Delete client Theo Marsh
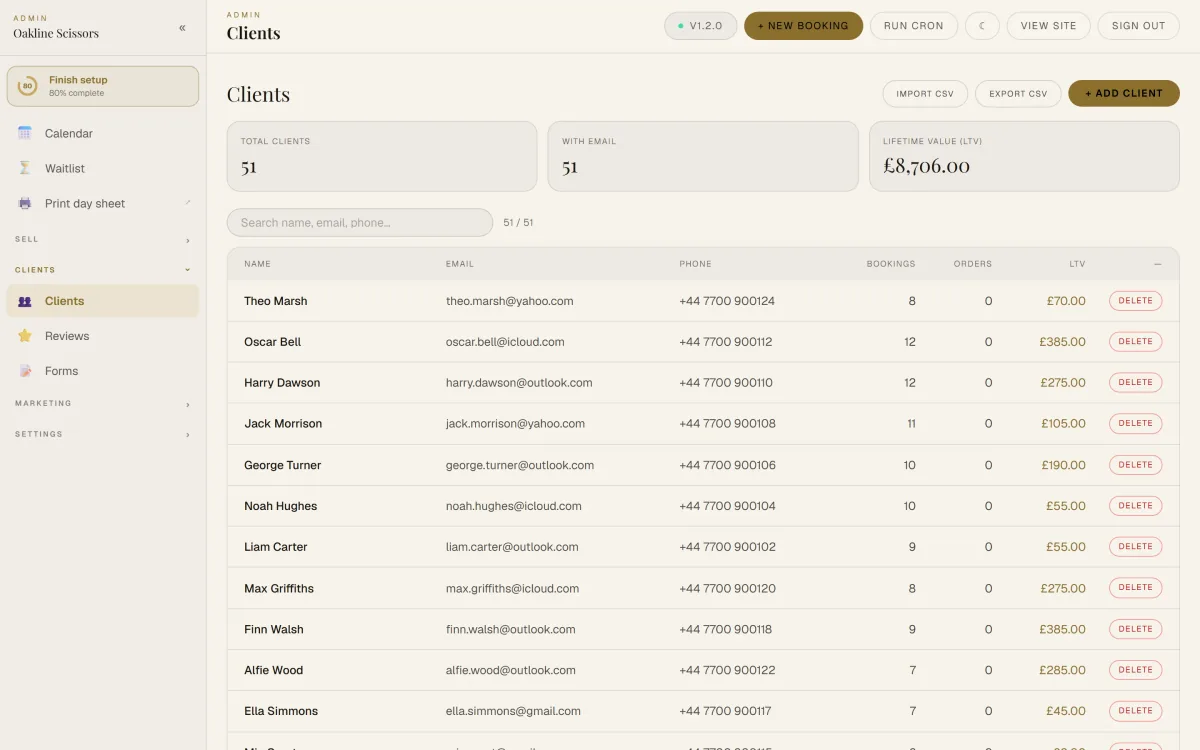The height and width of the screenshot is (750, 1200). point(1136,301)
